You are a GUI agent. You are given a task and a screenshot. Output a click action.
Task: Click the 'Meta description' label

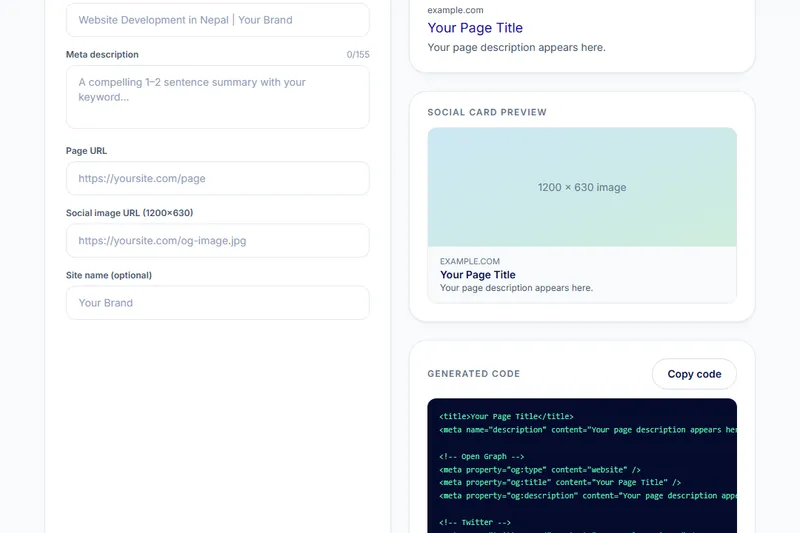[102, 55]
